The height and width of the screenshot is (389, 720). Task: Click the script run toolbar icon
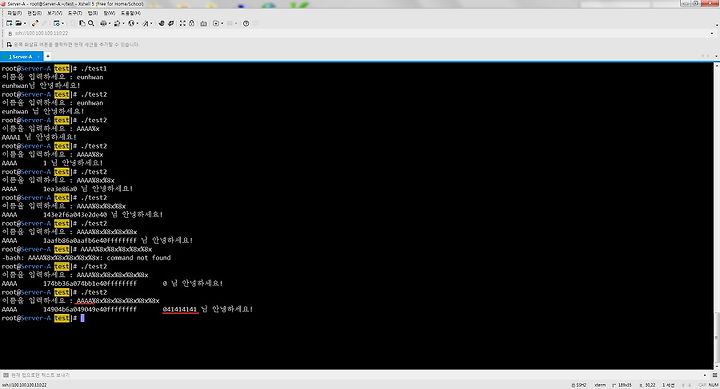point(216,23)
